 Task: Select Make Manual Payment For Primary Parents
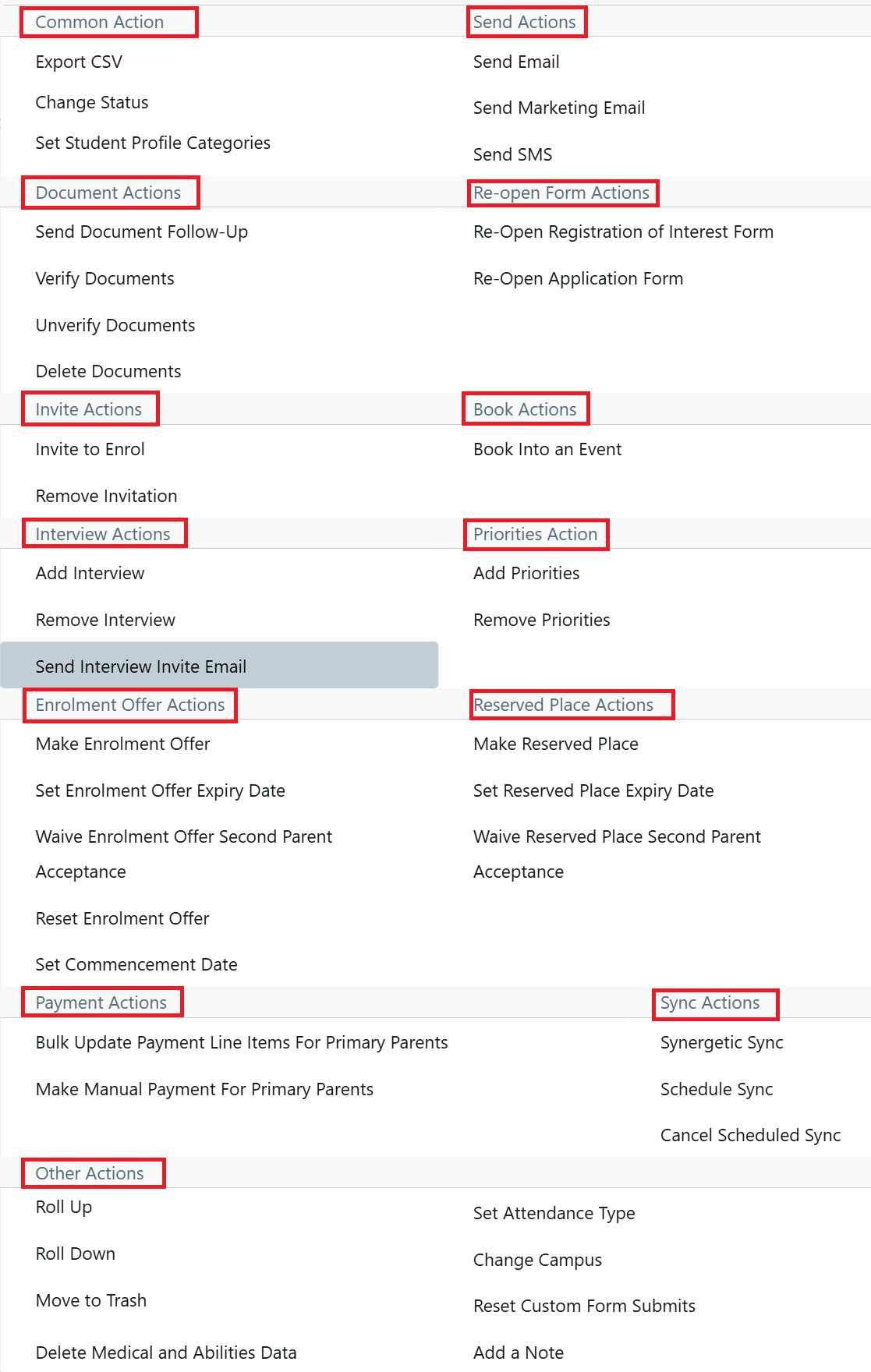coord(204,1090)
